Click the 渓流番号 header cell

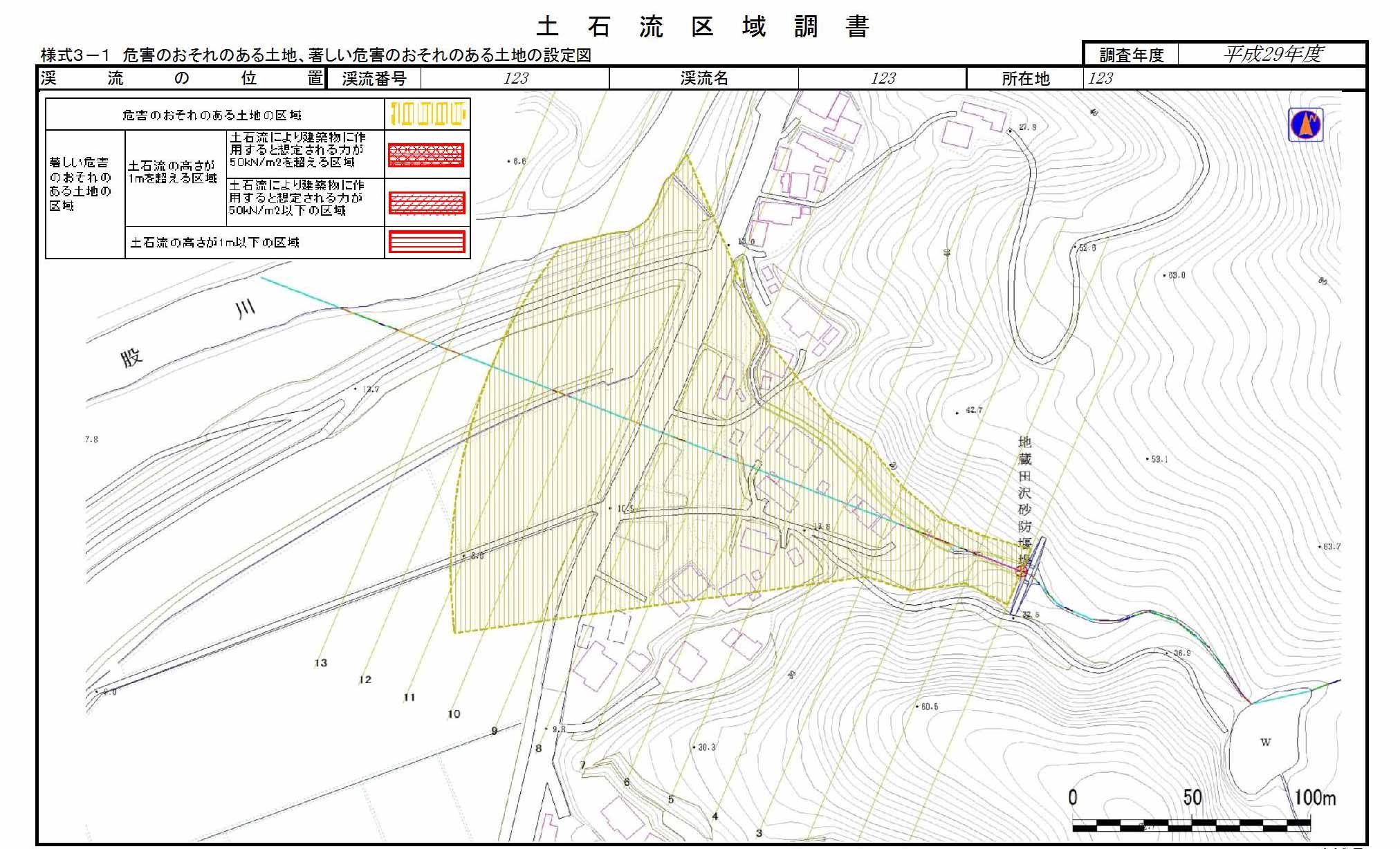[374, 78]
